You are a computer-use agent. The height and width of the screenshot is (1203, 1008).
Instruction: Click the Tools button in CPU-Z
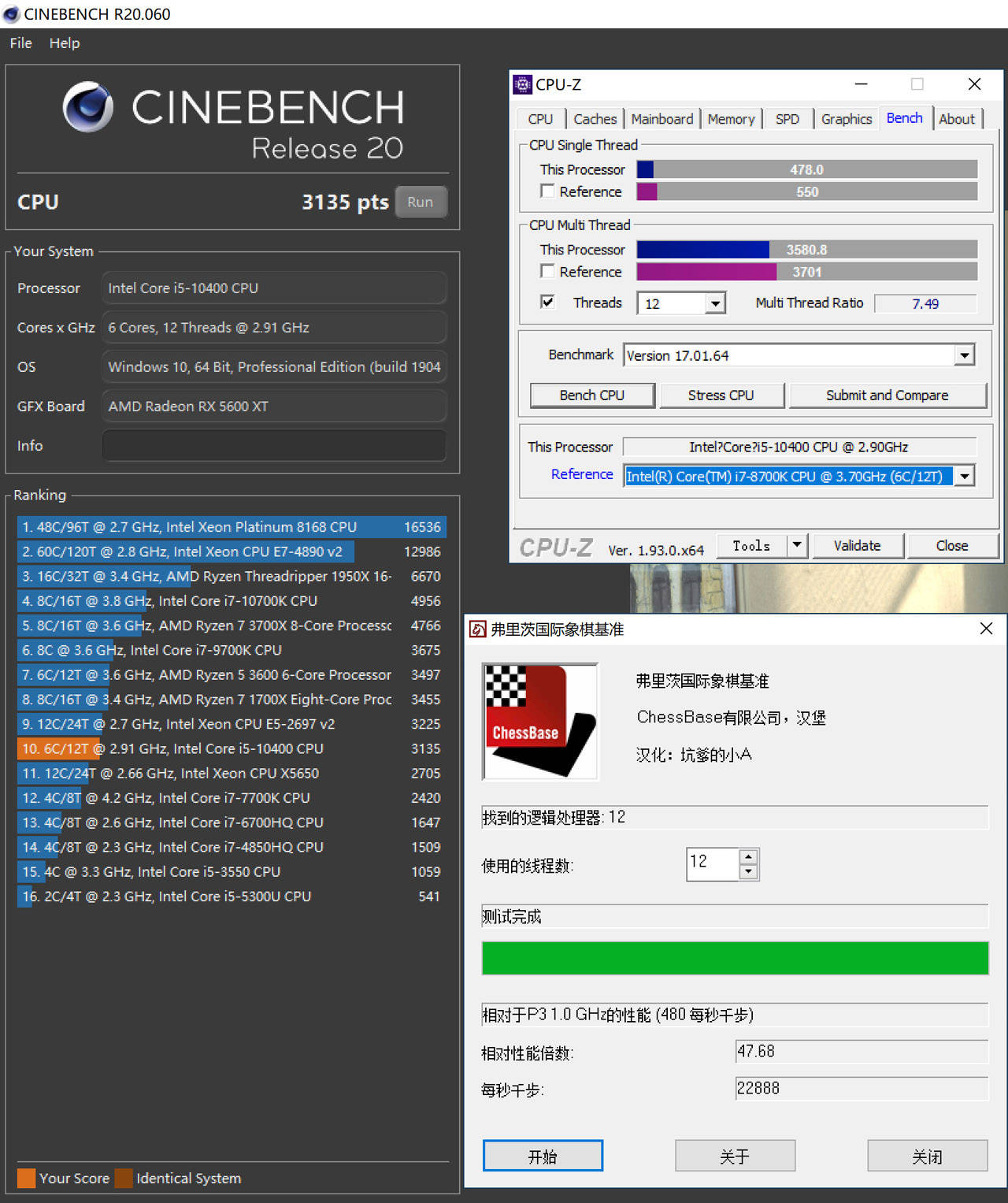coord(752,545)
